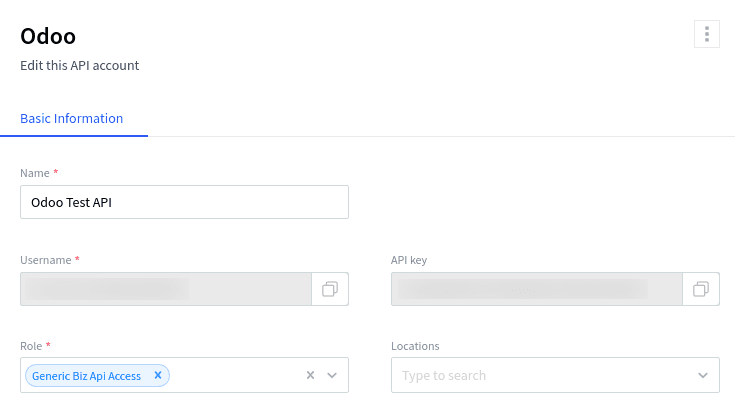Click the Locations field label

point(415,346)
